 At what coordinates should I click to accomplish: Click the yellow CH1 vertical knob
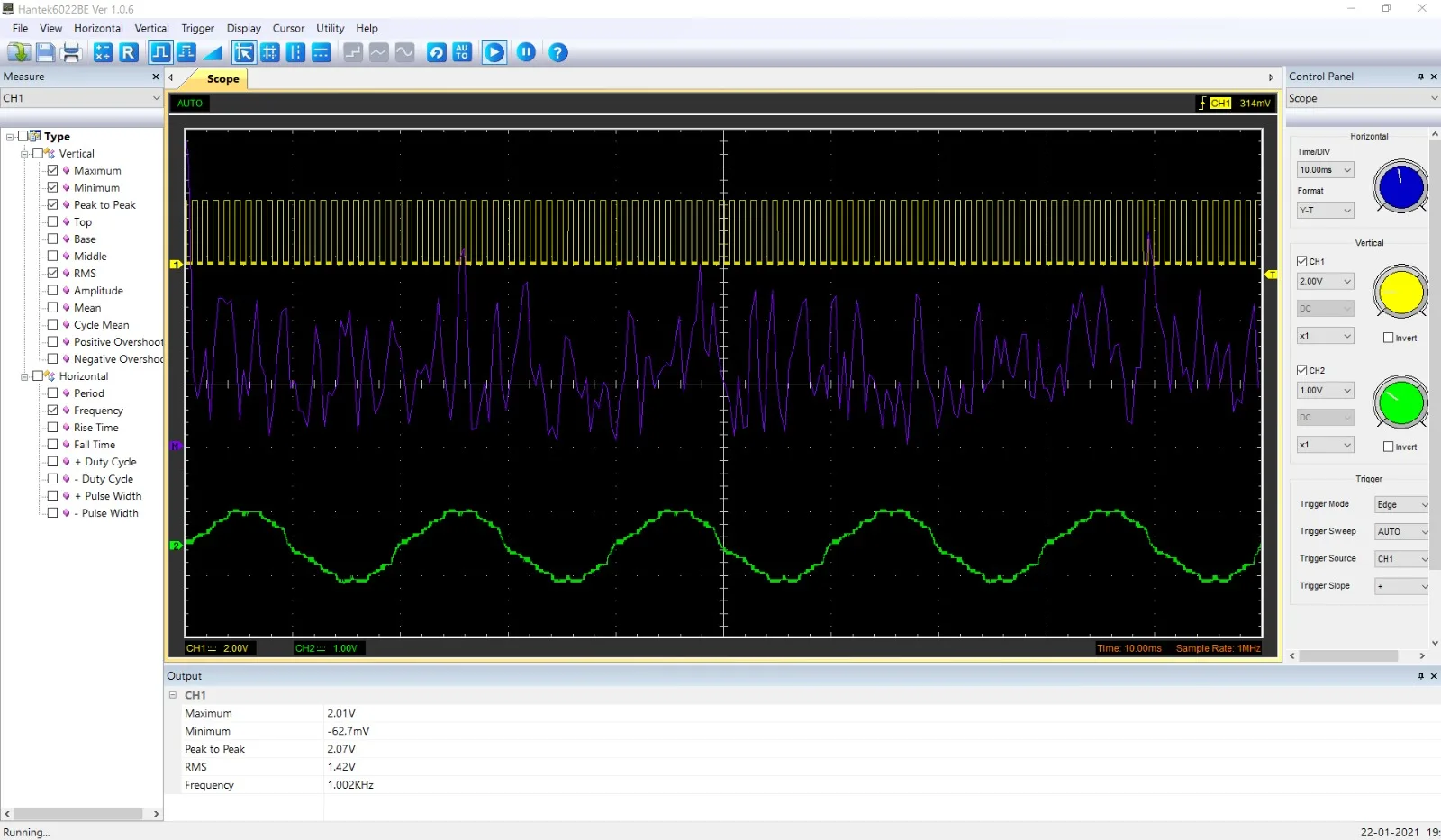pyautogui.click(x=1400, y=293)
